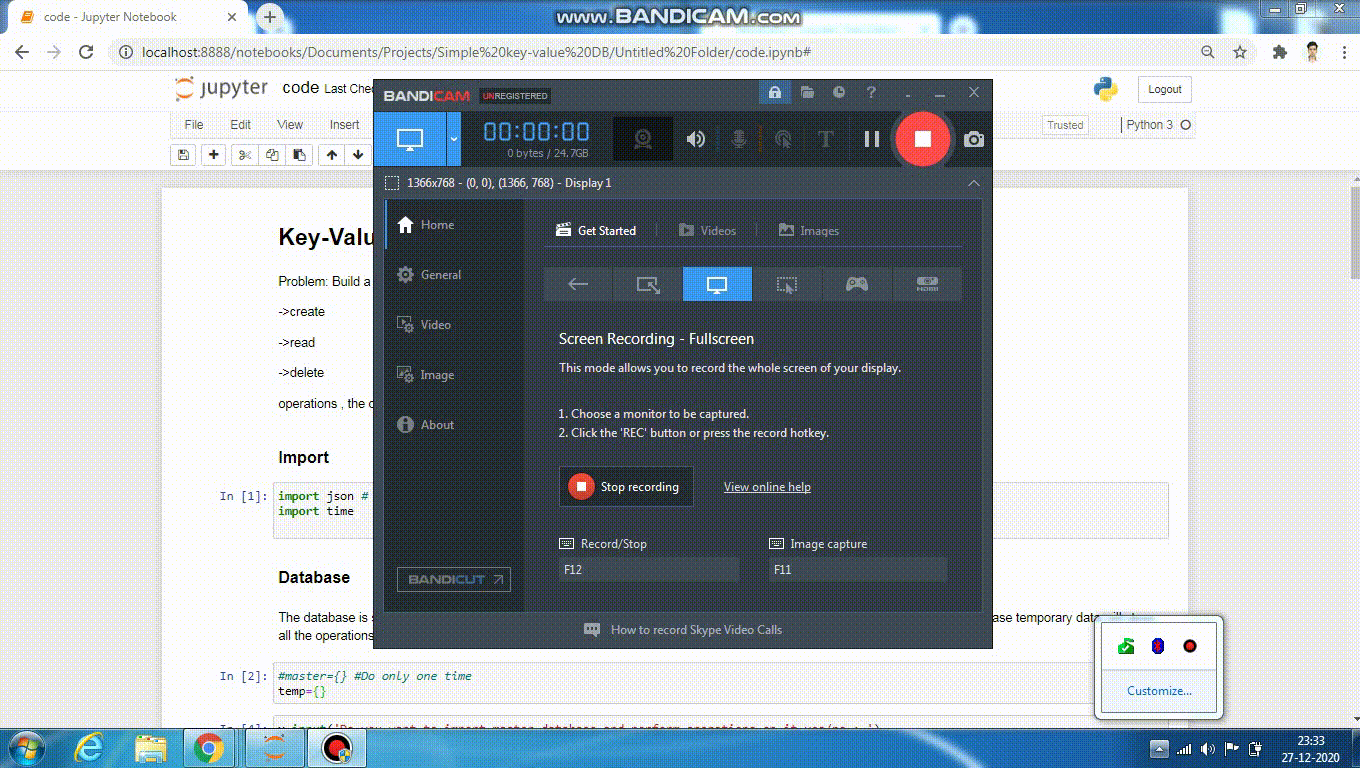1360x768 pixels.
Task: Toggle microphone recording in Bandicam
Action: pos(739,140)
